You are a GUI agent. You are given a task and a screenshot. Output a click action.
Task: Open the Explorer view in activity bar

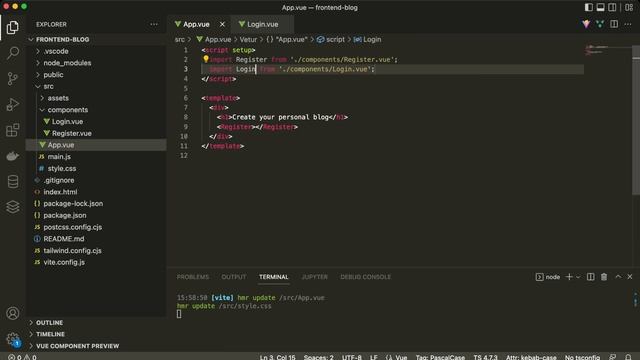click(13, 27)
